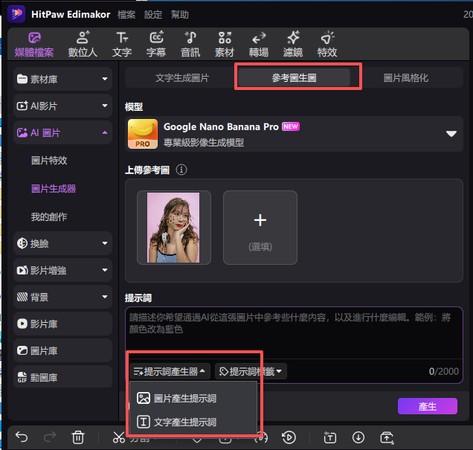Click the undo arrow icon
This screenshot has height=450, width=473.
[22, 437]
